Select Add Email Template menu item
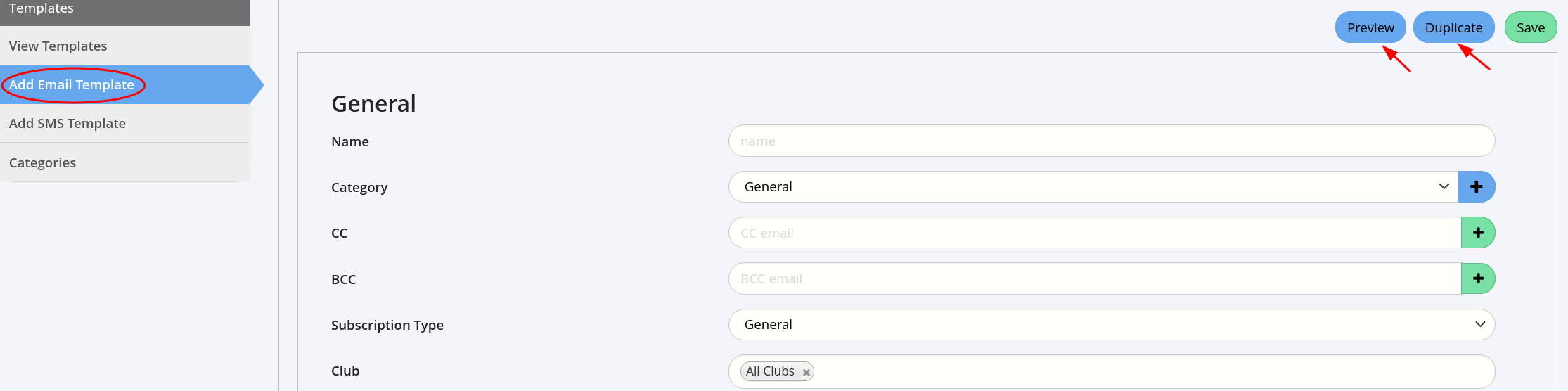1568x391 pixels. tap(72, 85)
